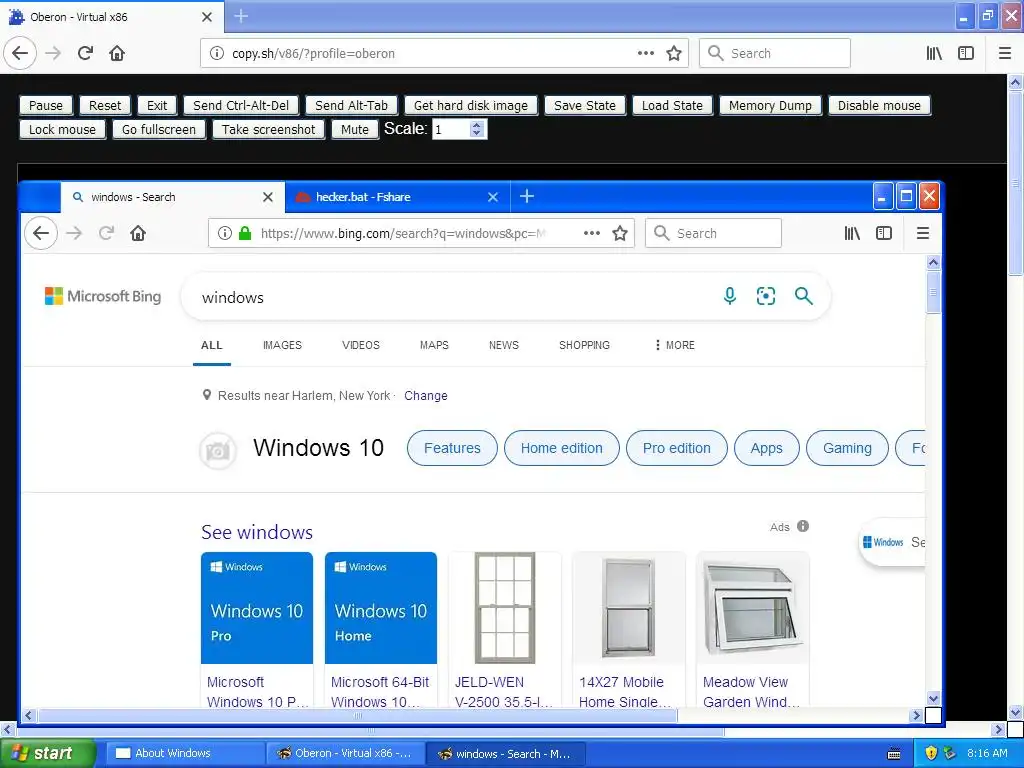Mute the emulator sound

(355, 129)
